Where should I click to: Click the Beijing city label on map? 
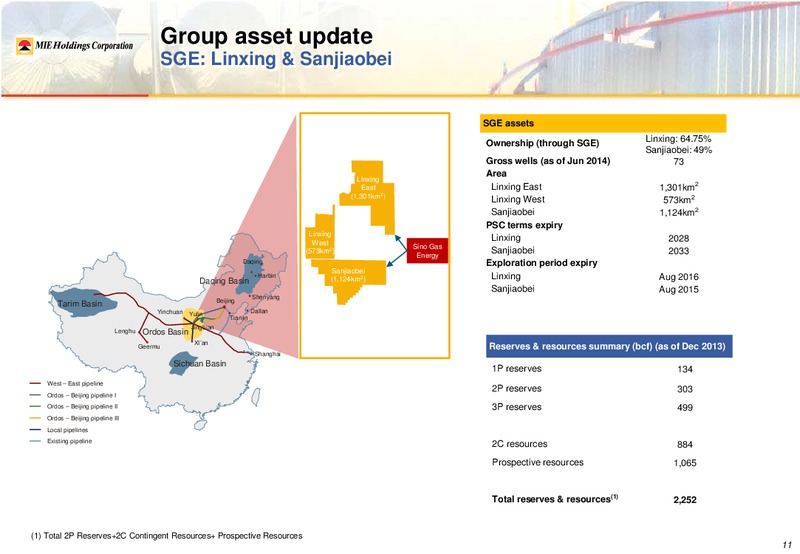(225, 300)
